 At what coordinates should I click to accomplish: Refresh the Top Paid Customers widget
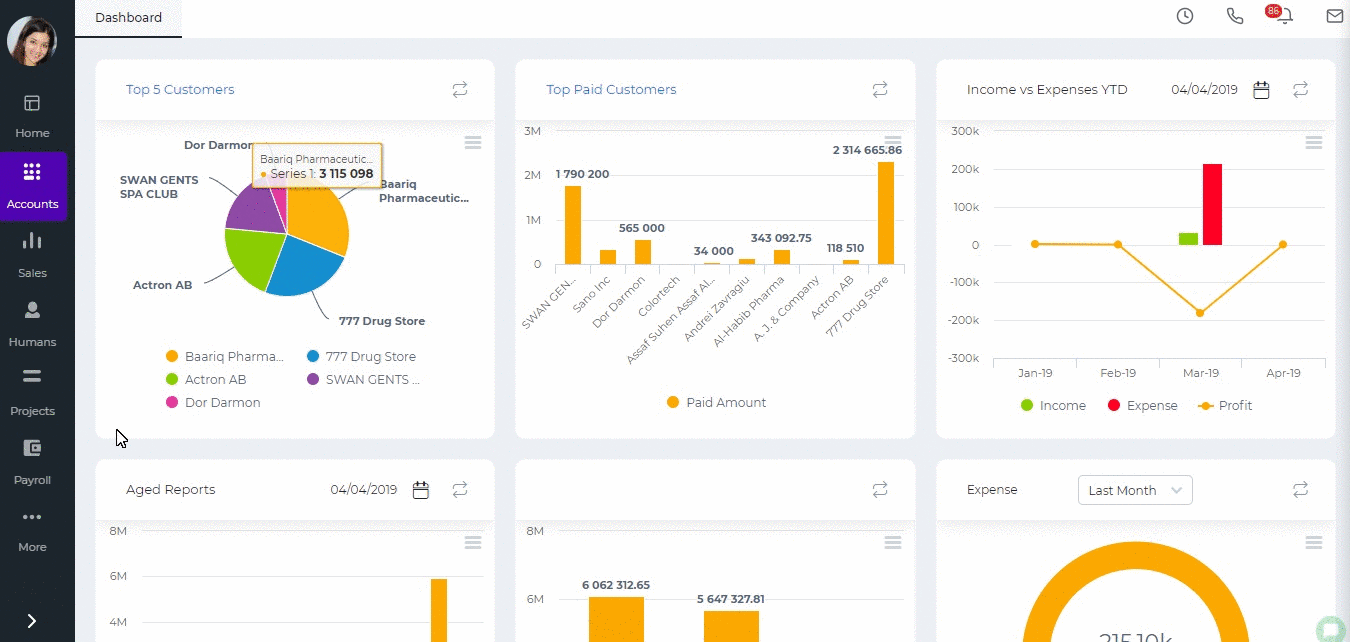[x=880, y=90]
